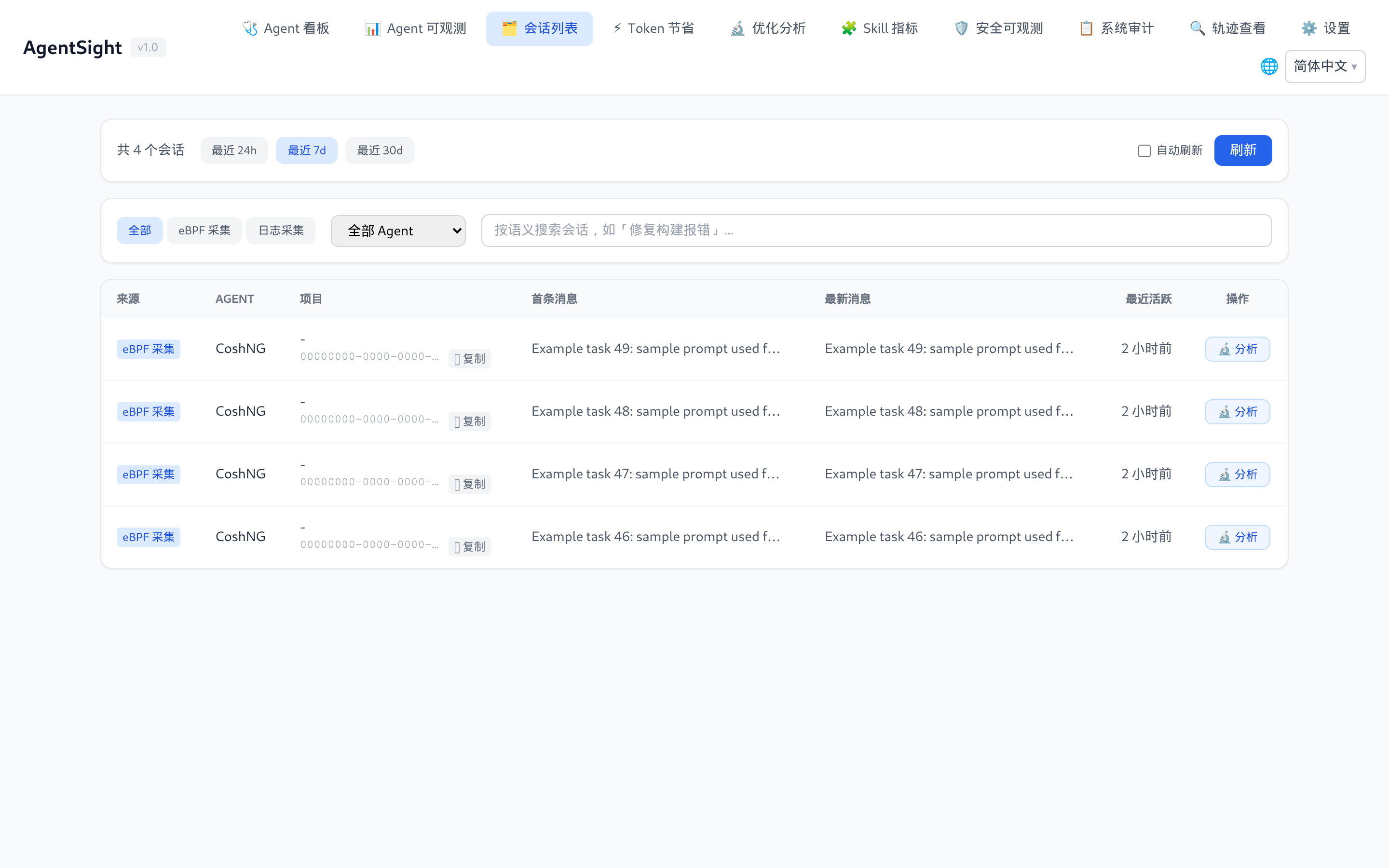The height and width of the screenshot is (868, 1389).
Task: Click the AgentSight logo title
Action: (x=72, y=47)
